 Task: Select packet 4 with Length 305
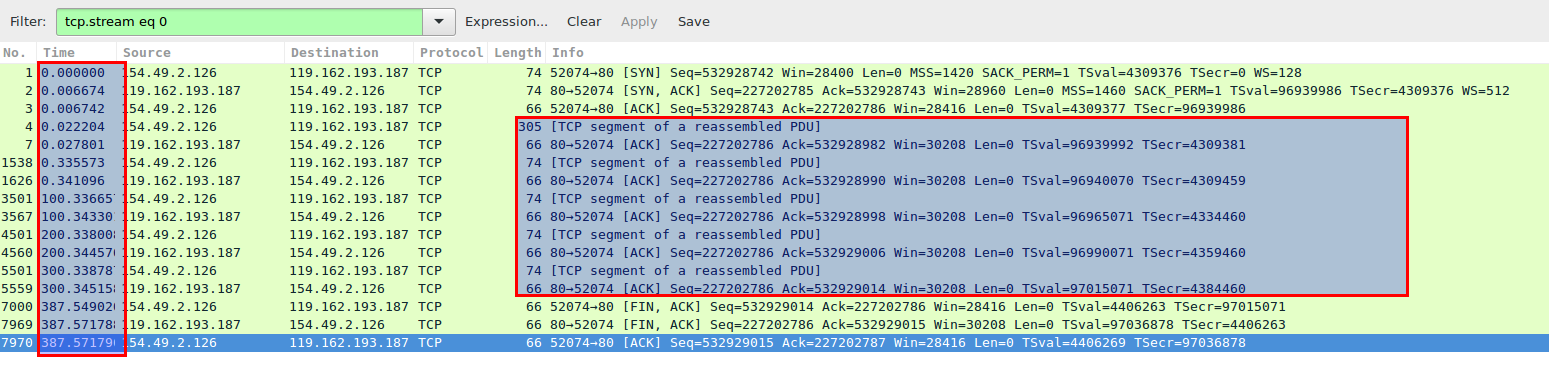(774, 127)
